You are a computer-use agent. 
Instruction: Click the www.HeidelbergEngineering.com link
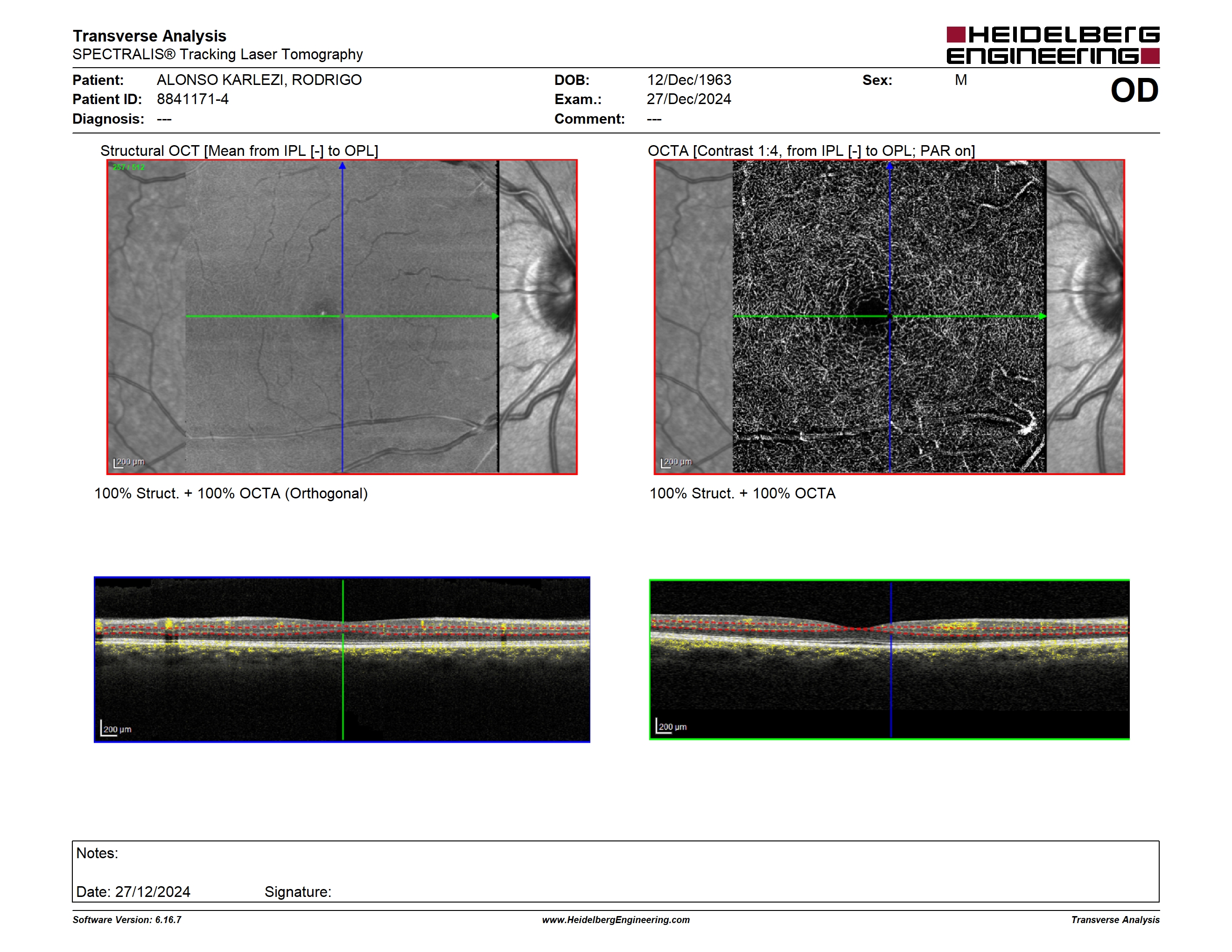(x=616, y=920)
